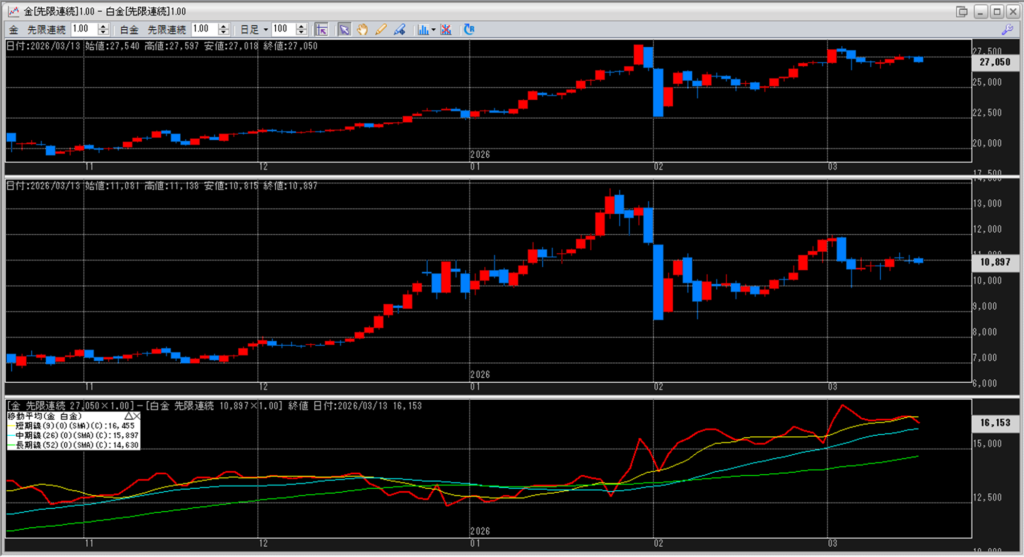Close the 移動平均 legend box

coord(137,415)
